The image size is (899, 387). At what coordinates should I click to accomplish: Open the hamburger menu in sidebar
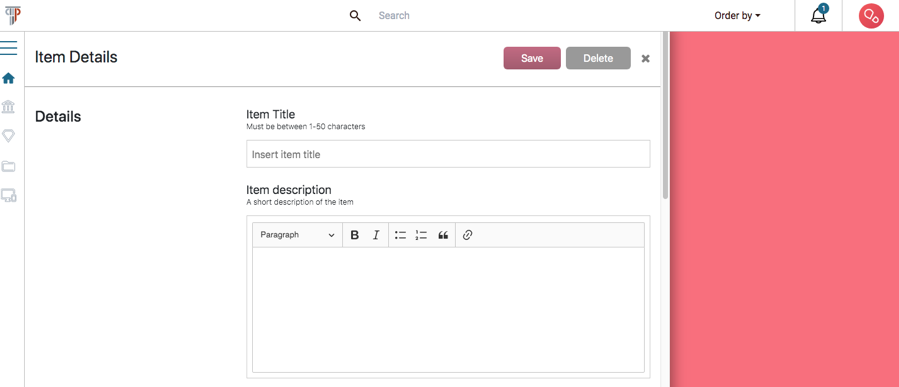point(9,48)
